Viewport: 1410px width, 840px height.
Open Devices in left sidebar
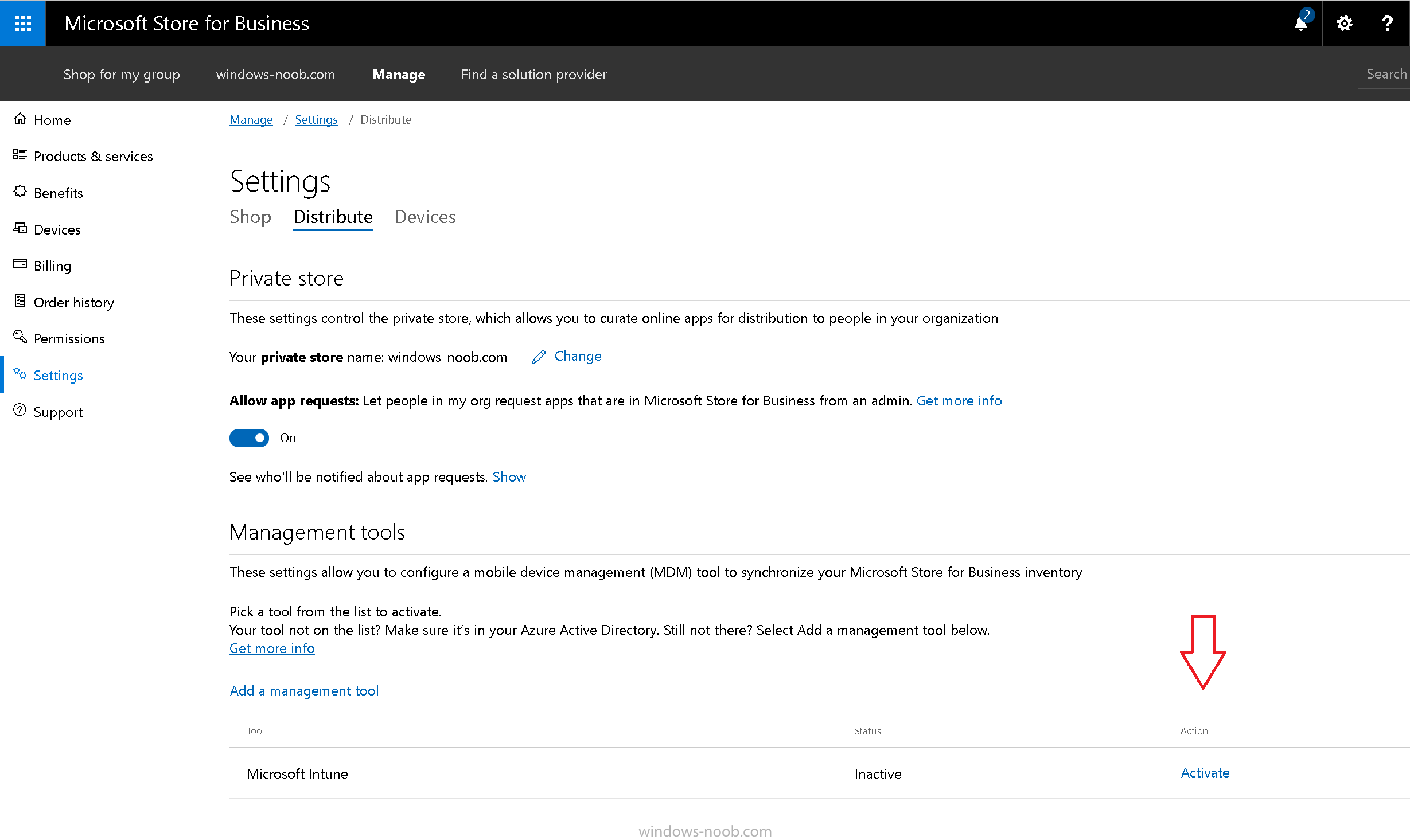click(57, 230)
